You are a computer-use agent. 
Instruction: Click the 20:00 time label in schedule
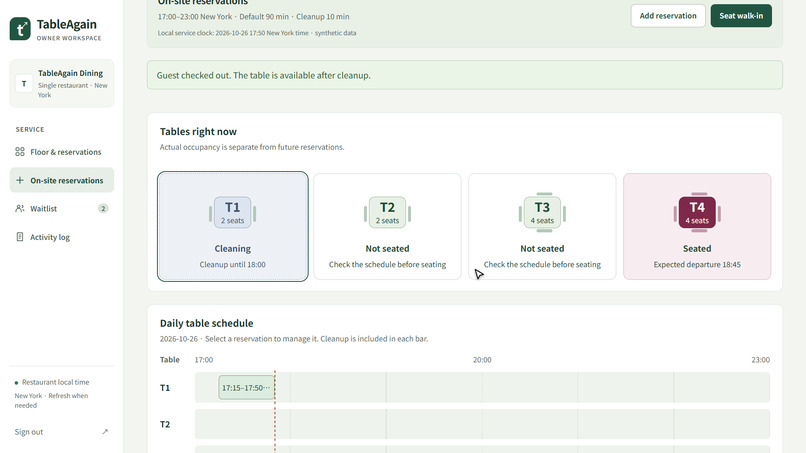482,360
